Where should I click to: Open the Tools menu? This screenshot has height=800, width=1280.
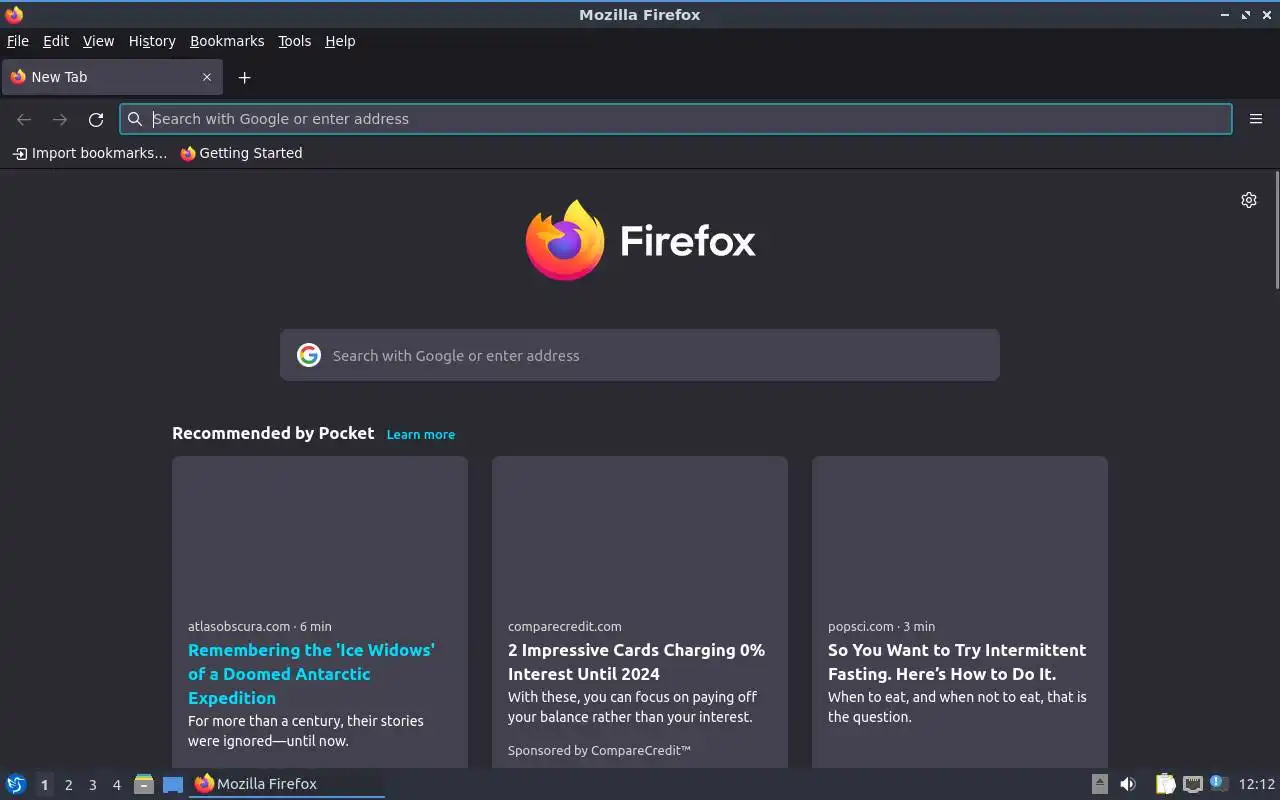(x=294, y=41)
